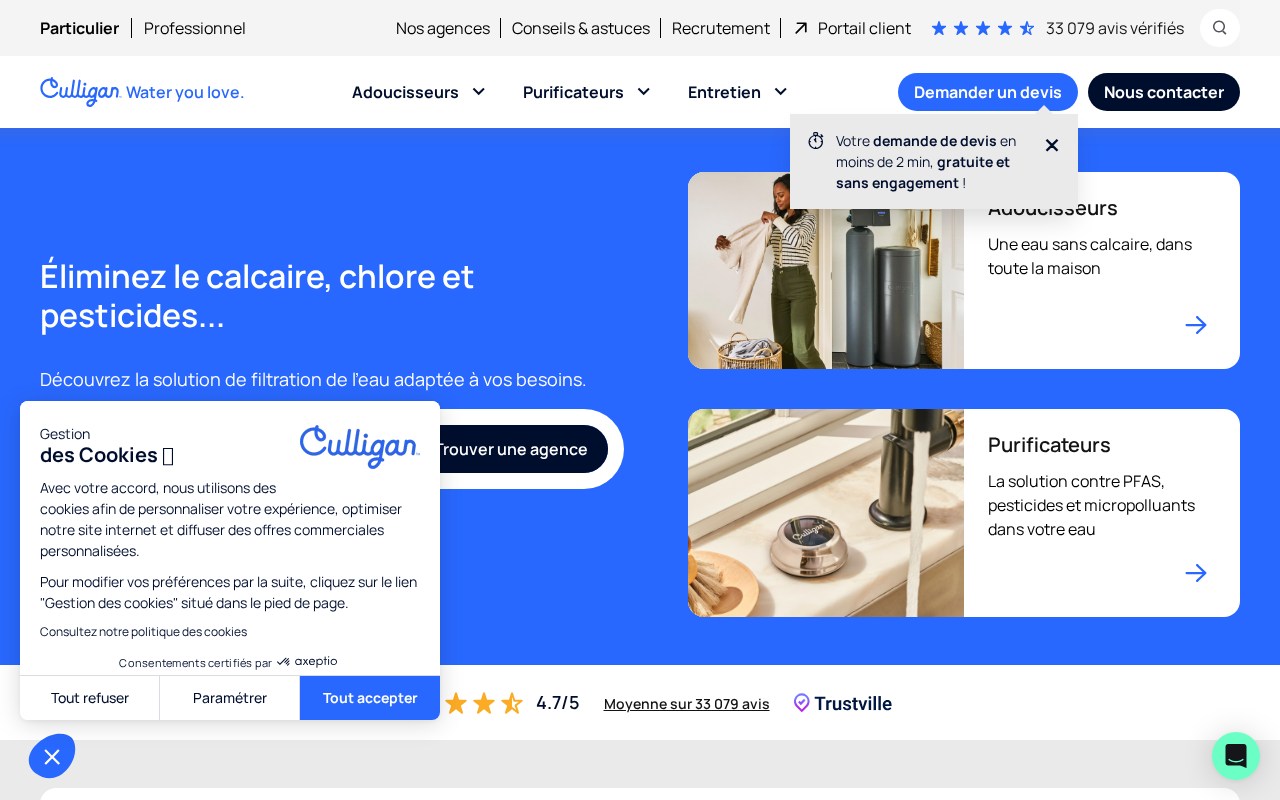
Task: Follow the Adoucisseurs card arrow
Action: click(x=1196, y=325)
